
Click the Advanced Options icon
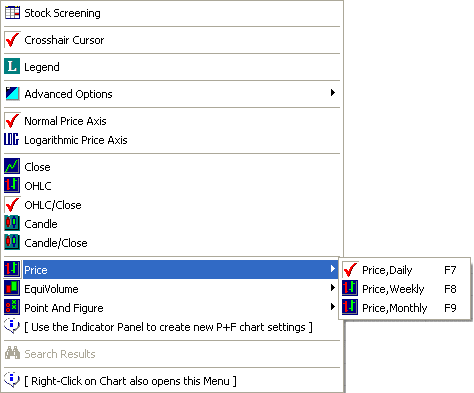point(12,94)
